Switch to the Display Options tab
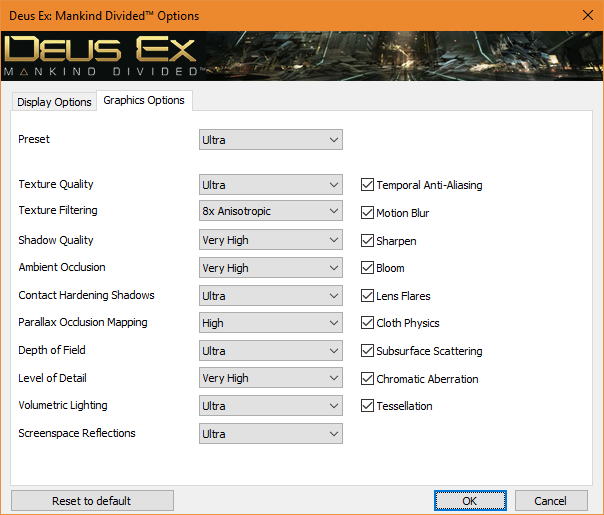 [54, 102]
